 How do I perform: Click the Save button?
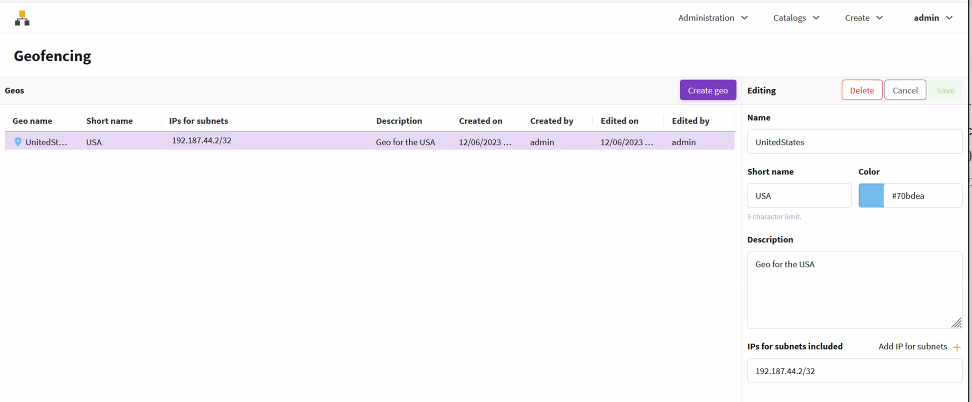(x=945, y=90)
